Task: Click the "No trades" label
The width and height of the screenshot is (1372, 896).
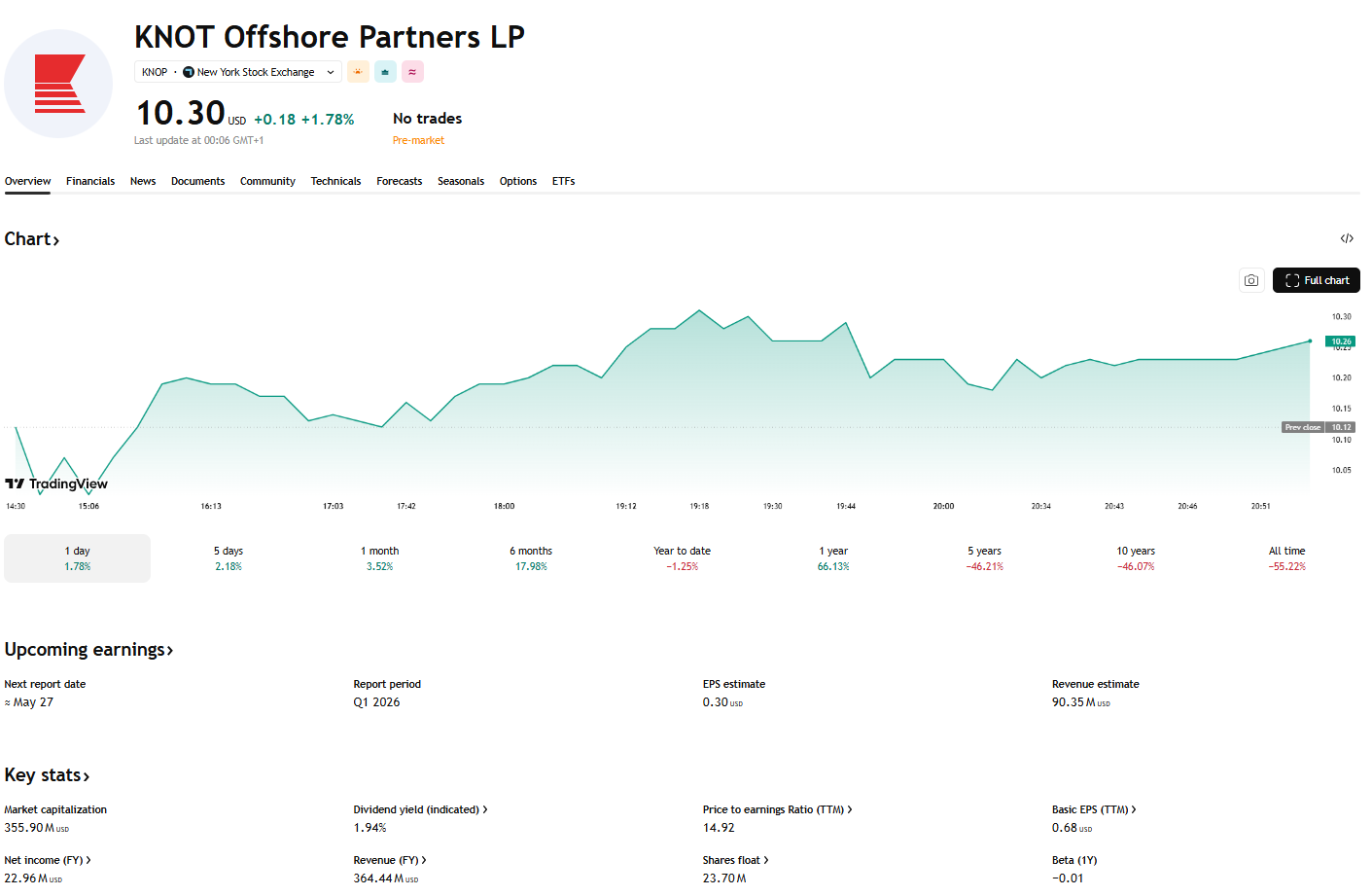Action: click(428, 119)
